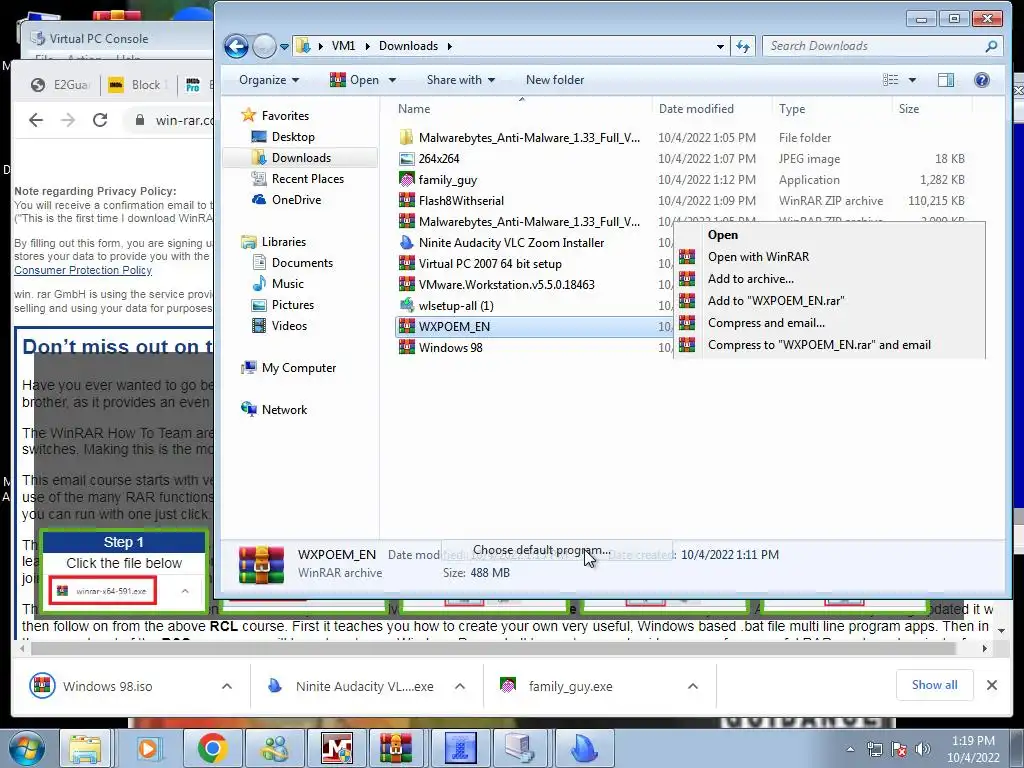This screenshot has height=768, width=1024.
Task: Show hidden system tray icons
Action: point(850,749)
